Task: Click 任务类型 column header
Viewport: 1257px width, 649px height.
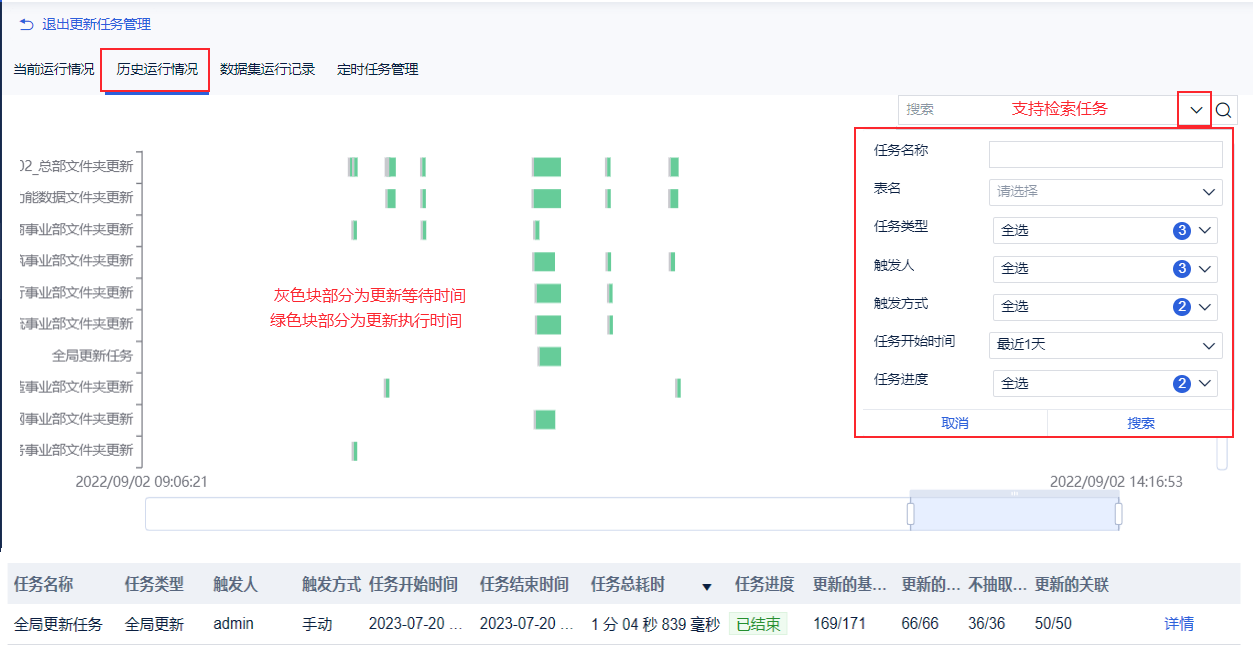Action: 154,585
